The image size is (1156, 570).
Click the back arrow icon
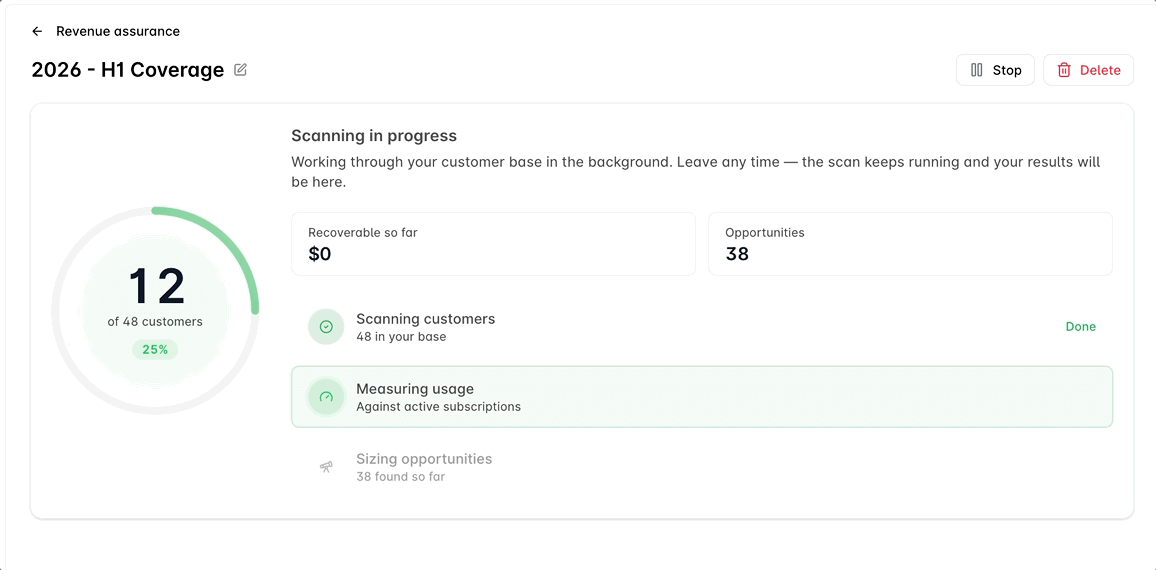tap(37, 31)
